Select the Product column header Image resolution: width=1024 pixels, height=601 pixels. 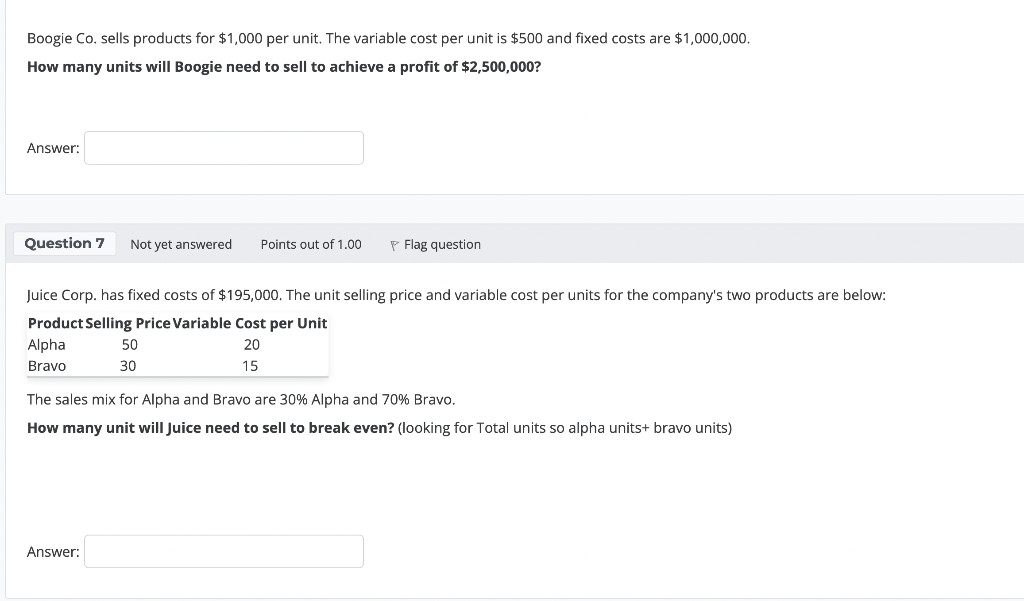point(56,324)
